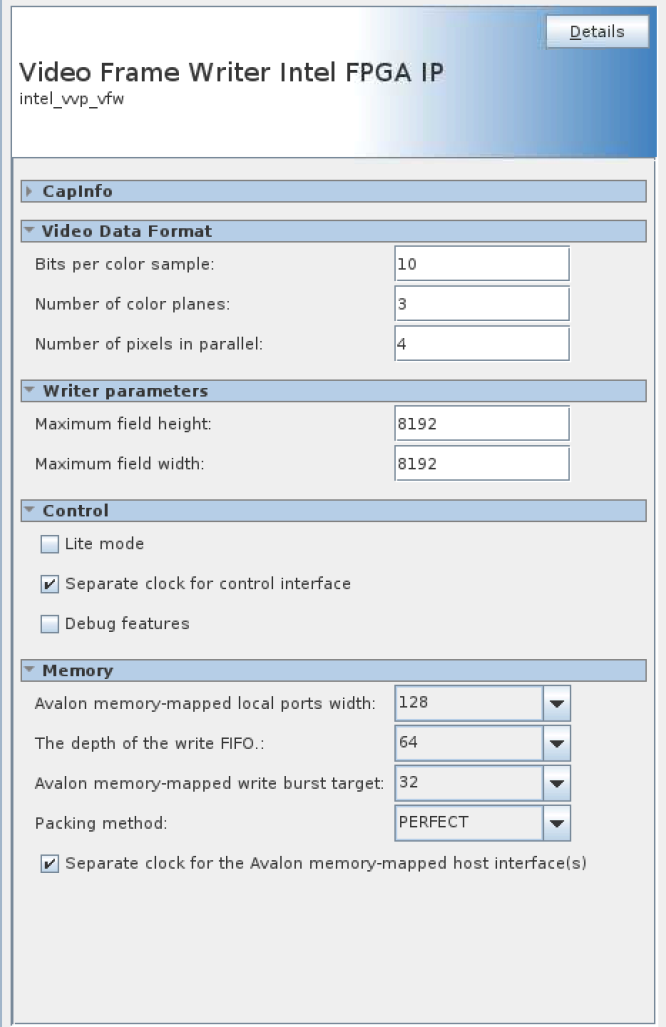The width and height of the screenshot is (666, 1027).
Task: Uncheck Separate clock for control interface
Action: [50, 584]
